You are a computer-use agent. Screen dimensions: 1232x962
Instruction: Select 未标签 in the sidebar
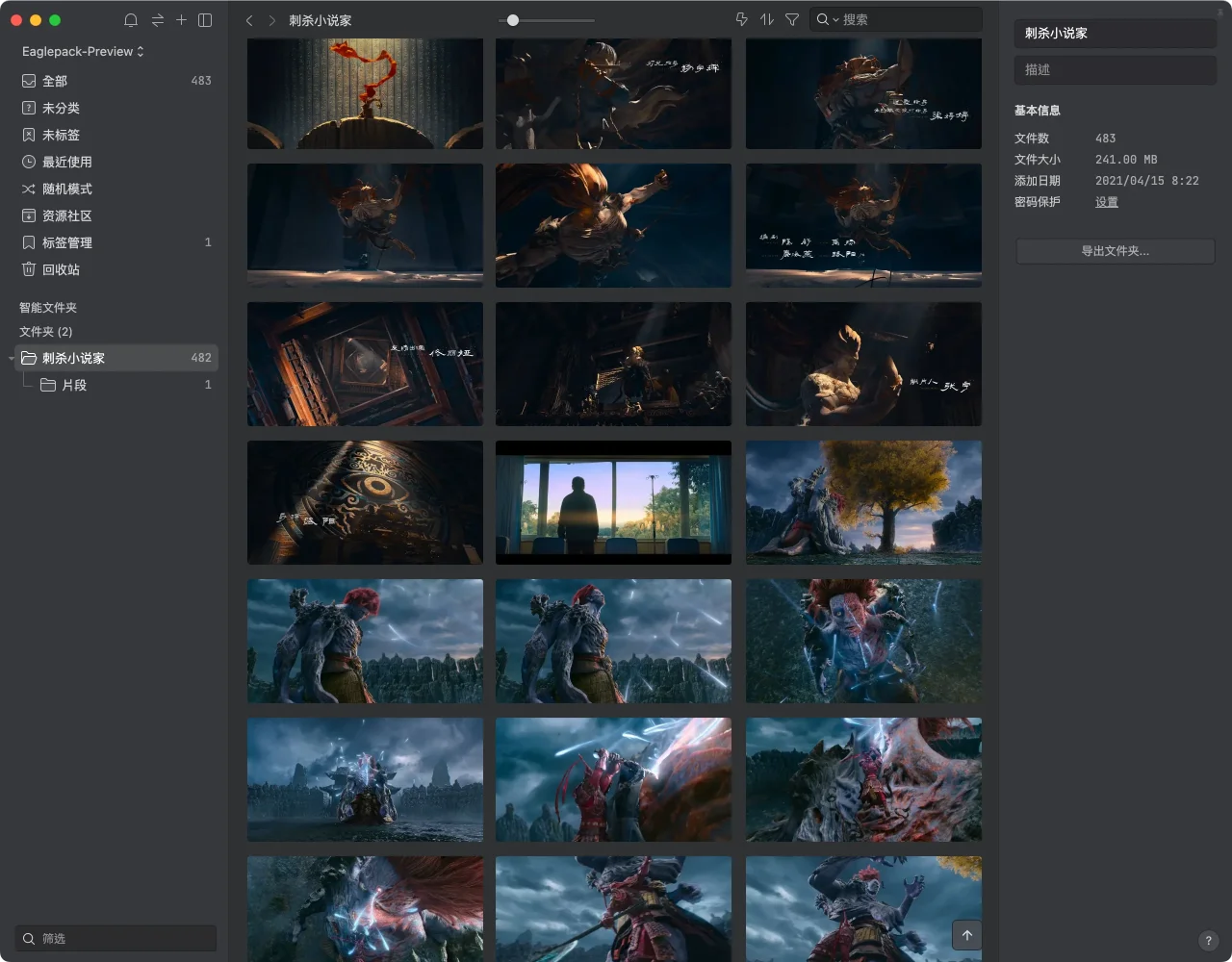tap(116, 135)
